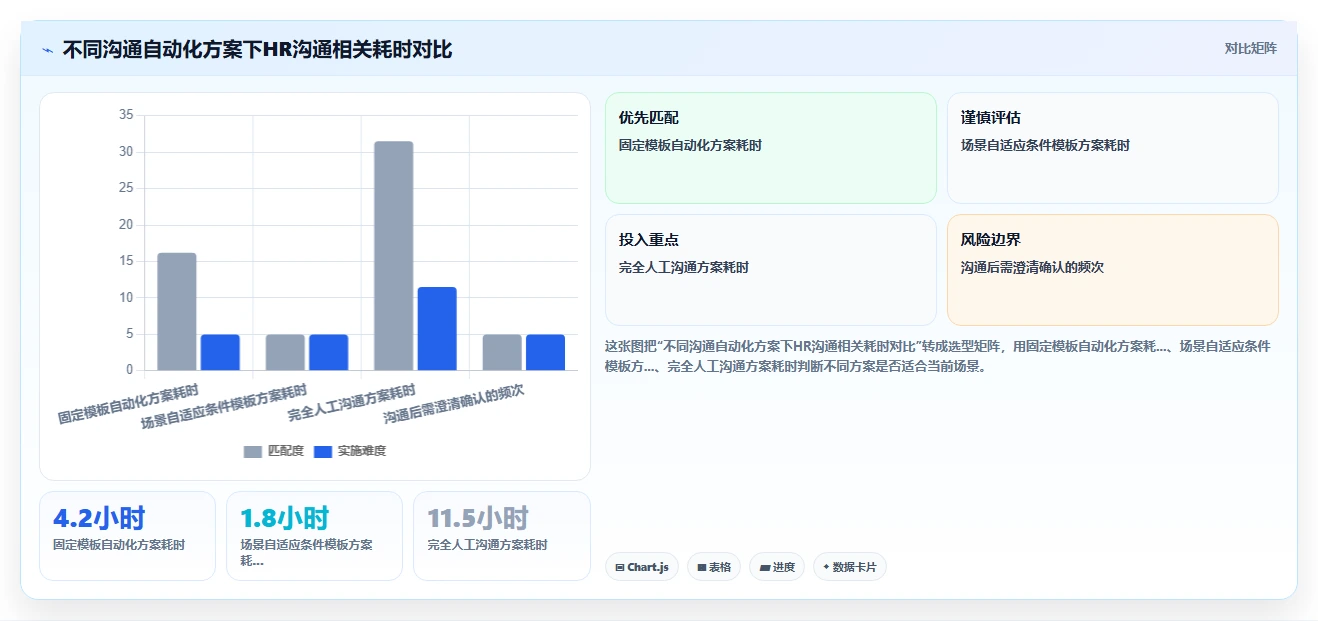
Task: Click the gray bar for 场景自适应条件模板方案耗时
Action: (285, 353)
